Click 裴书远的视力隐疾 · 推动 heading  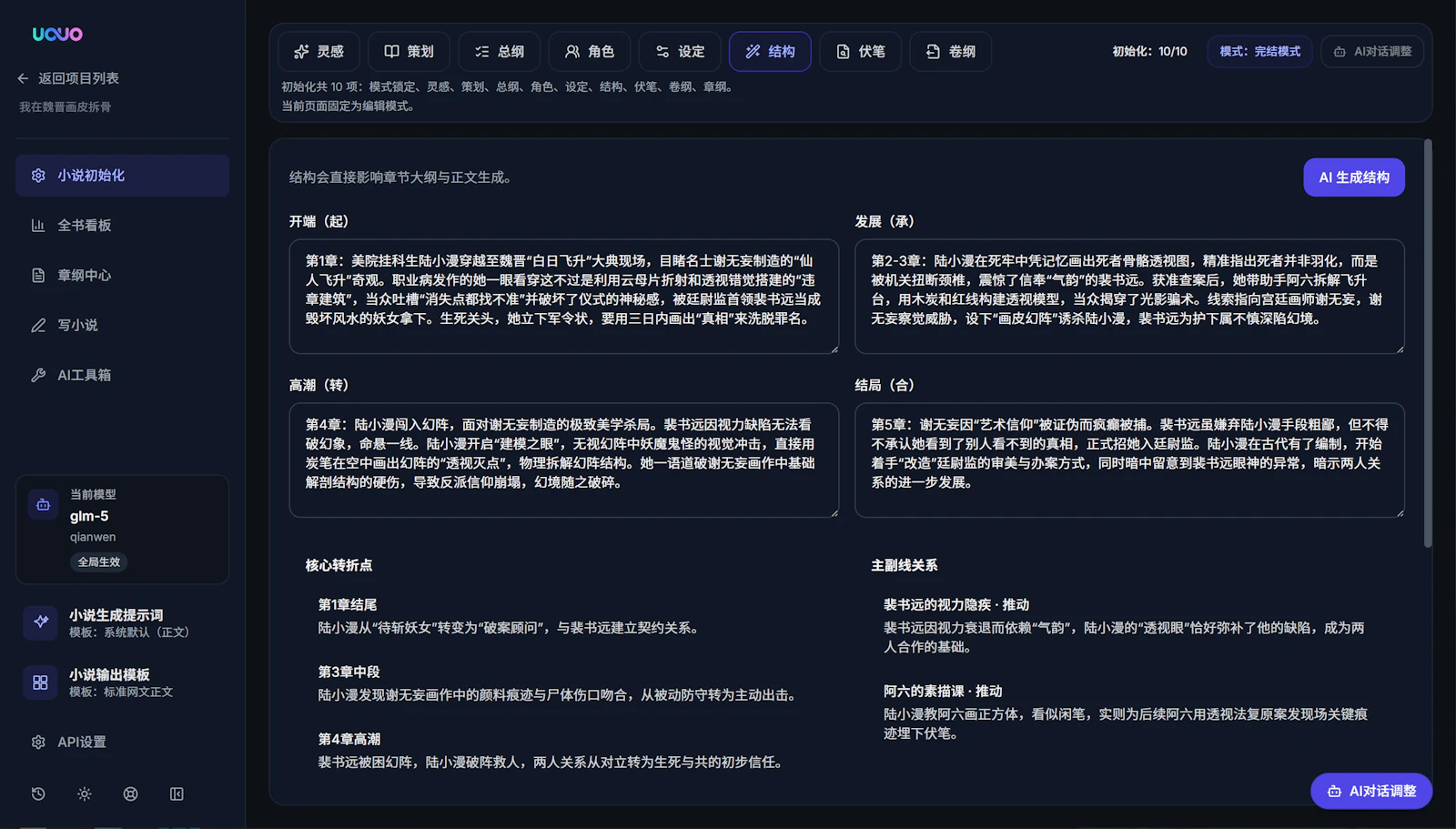tap(956, 605)
